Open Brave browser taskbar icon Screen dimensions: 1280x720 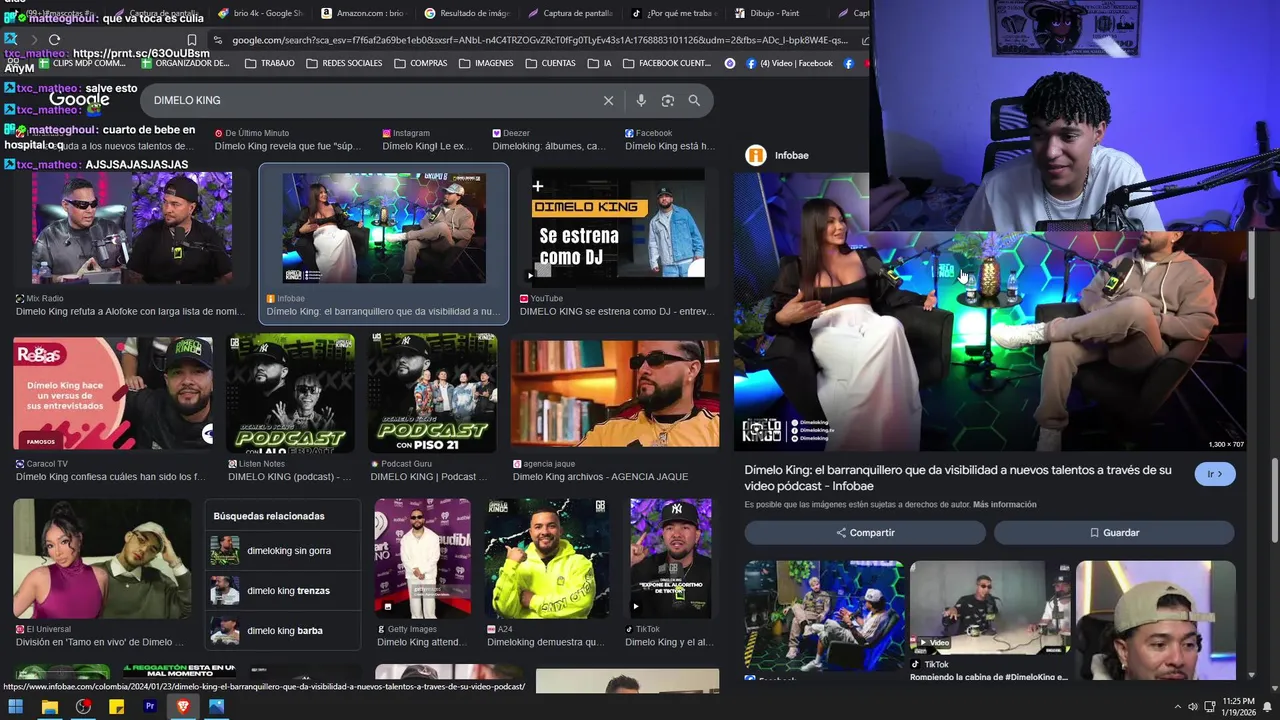click(183, 707)
